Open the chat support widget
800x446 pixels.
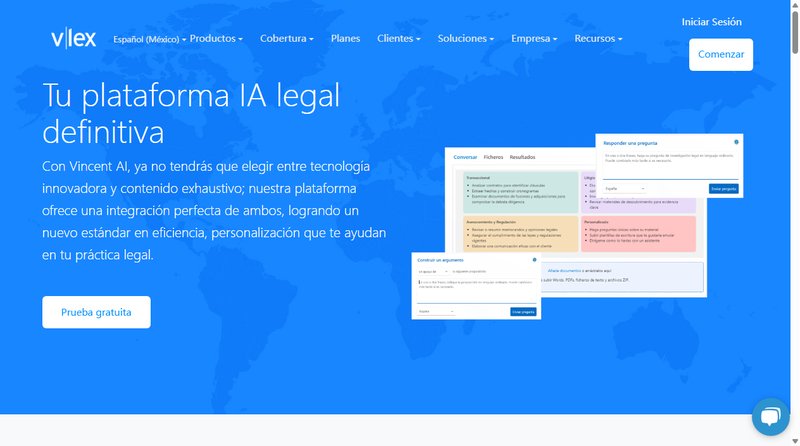(x=770, y=417)
